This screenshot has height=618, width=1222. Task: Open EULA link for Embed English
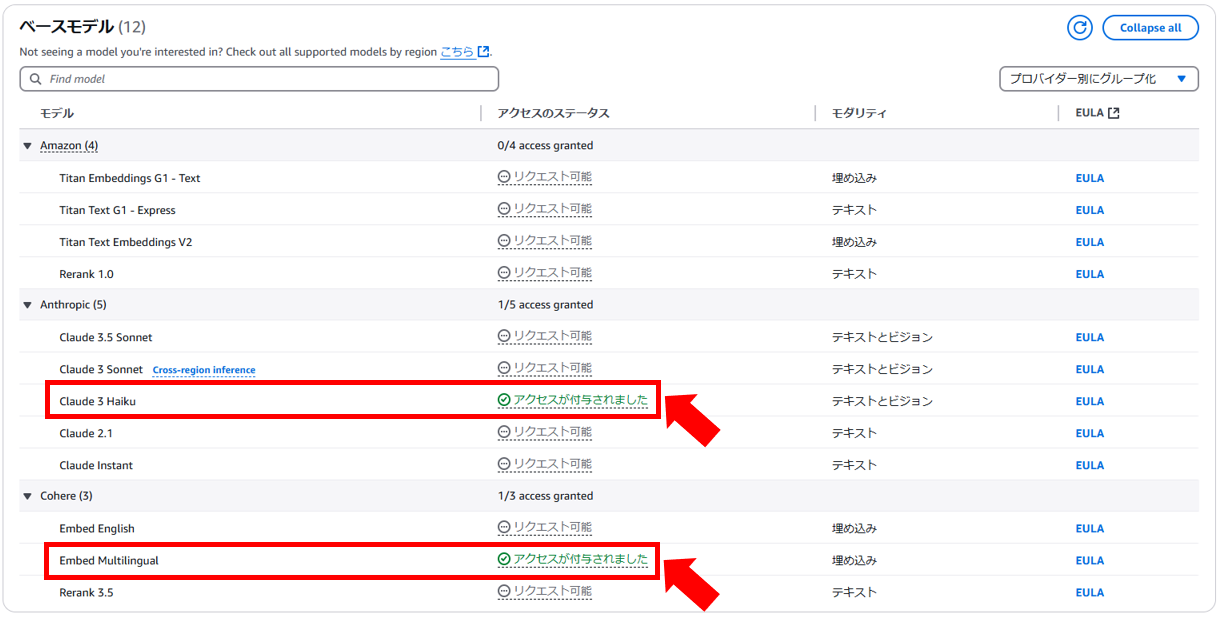[1090, 528]
